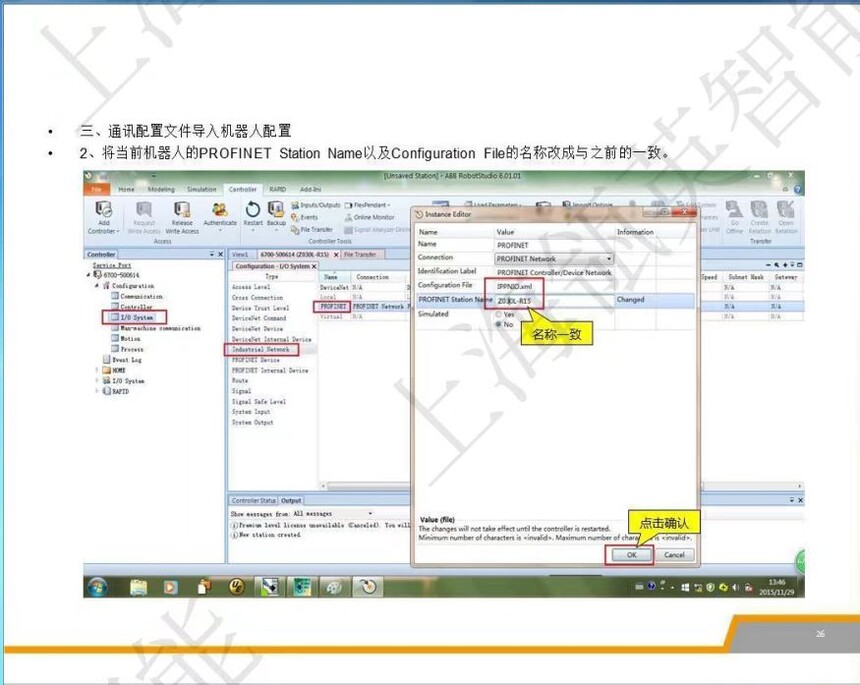Click OK in Instance Editor
The height and width of the screenshot is (685, 860).
pos(631,555)
